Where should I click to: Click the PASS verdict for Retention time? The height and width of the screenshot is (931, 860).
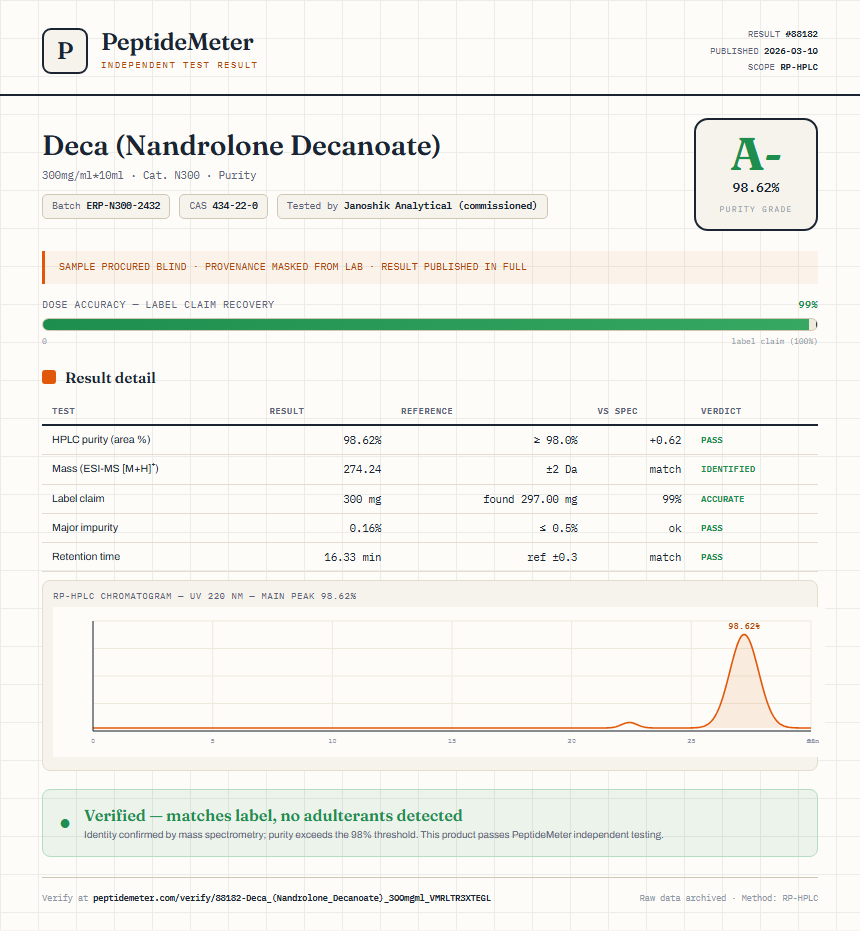tap(712, 557)
